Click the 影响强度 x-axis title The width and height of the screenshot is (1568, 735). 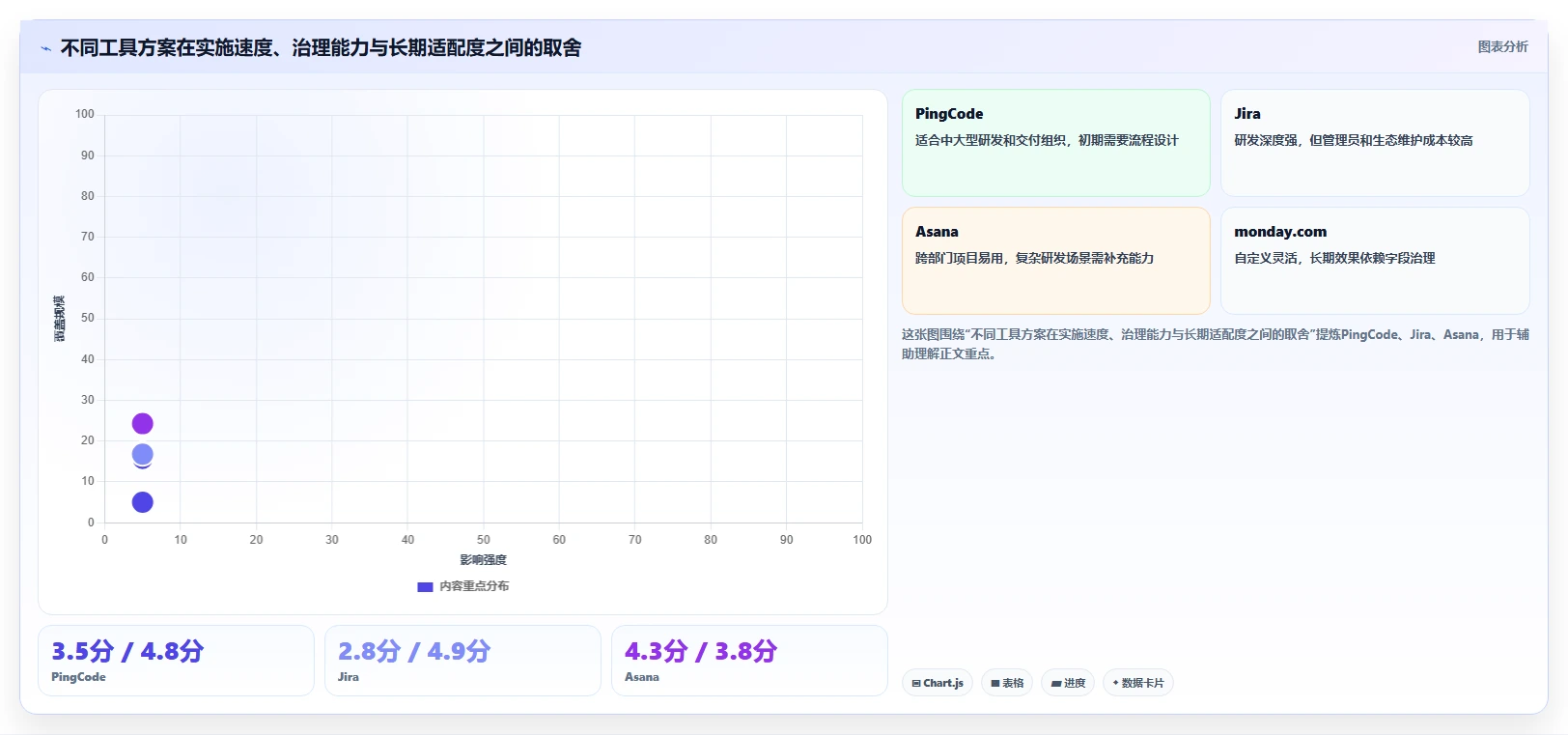coord(483,560)
